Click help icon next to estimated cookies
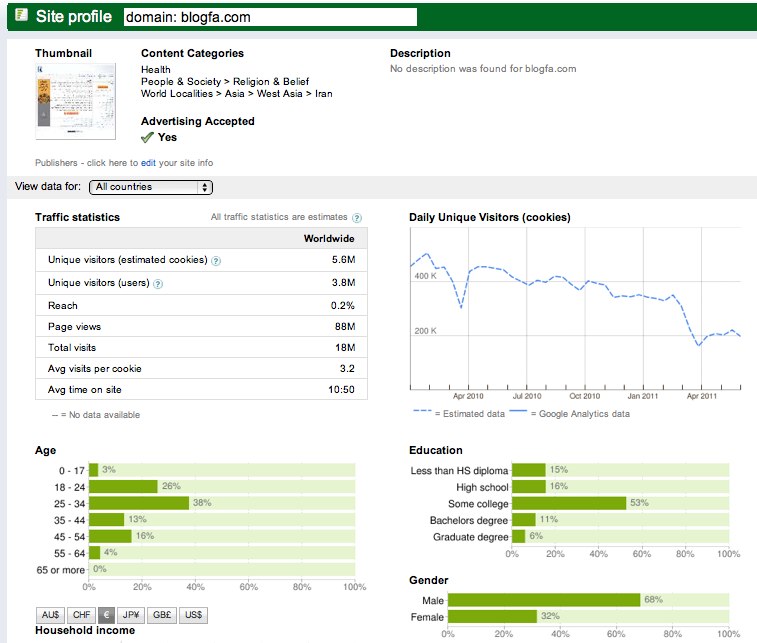Image resolution: width=757 pixels, height=643 pixels. (216, 261)
